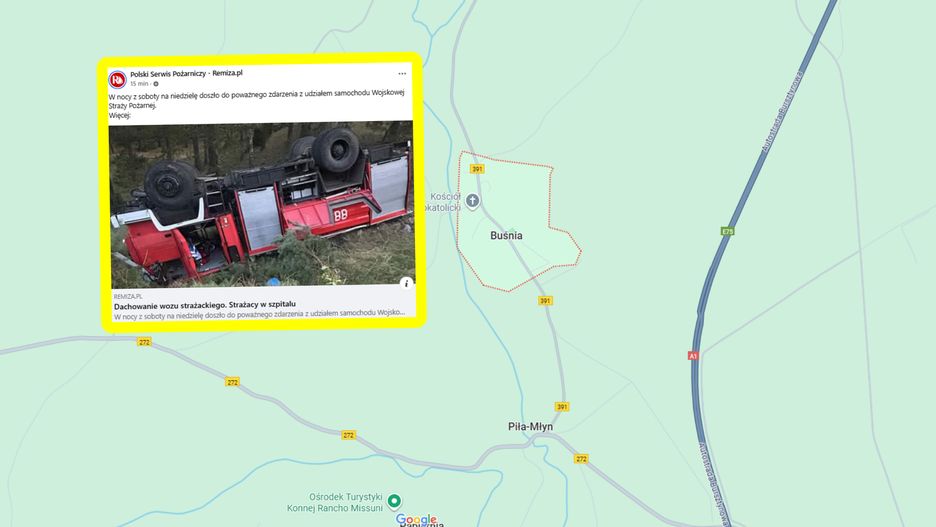Image resolution: width=936 pixels, height=527 pixels.
Task: Click the REMIZA.PL source domain text
Action: [x=128, y=296]
